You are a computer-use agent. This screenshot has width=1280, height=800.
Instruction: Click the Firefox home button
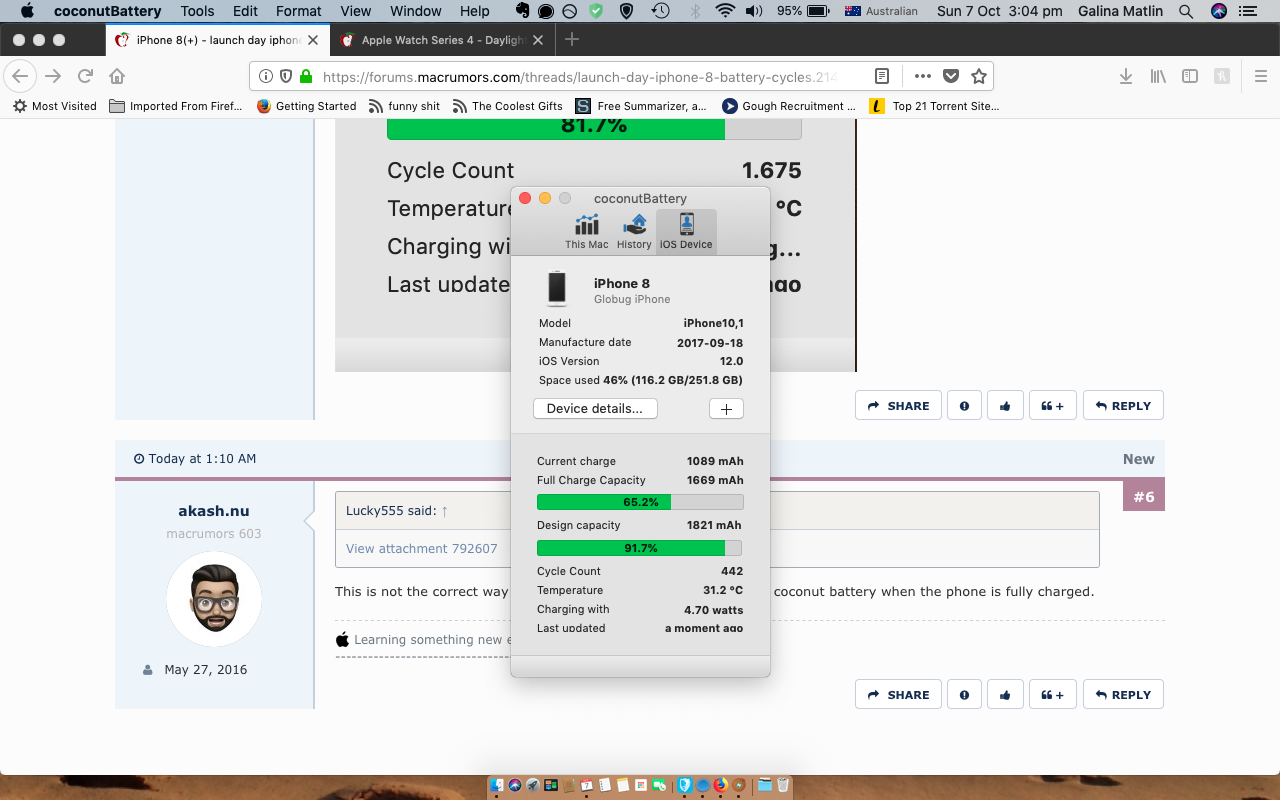click(x=117, y=76)
